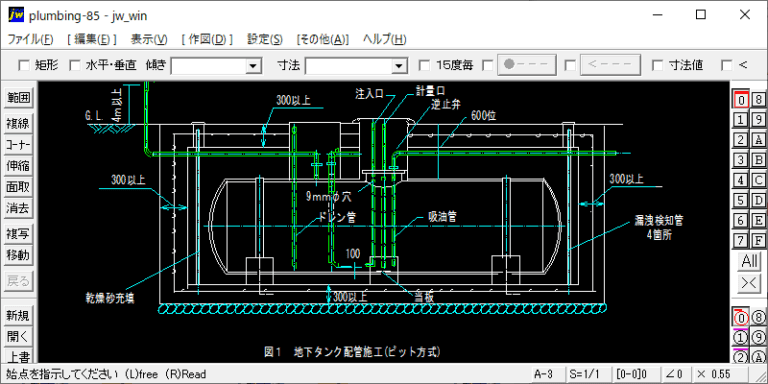Select the 消去 tool
This screenshot has width=768, height=384.
(18, 208)
